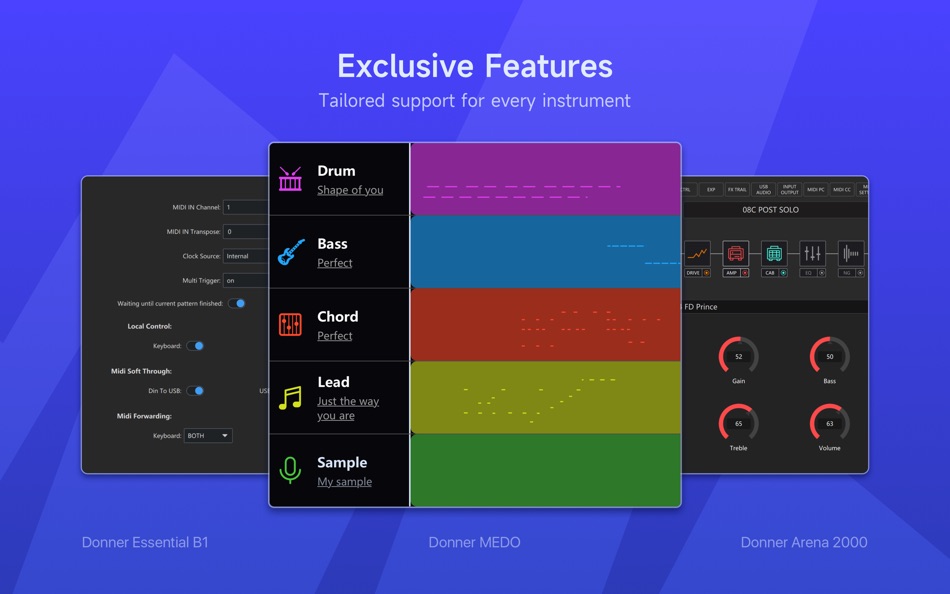Click the 08C POST SOLO preset name
The height and width of the screenshot is (594, 950).
coord(770,210)
